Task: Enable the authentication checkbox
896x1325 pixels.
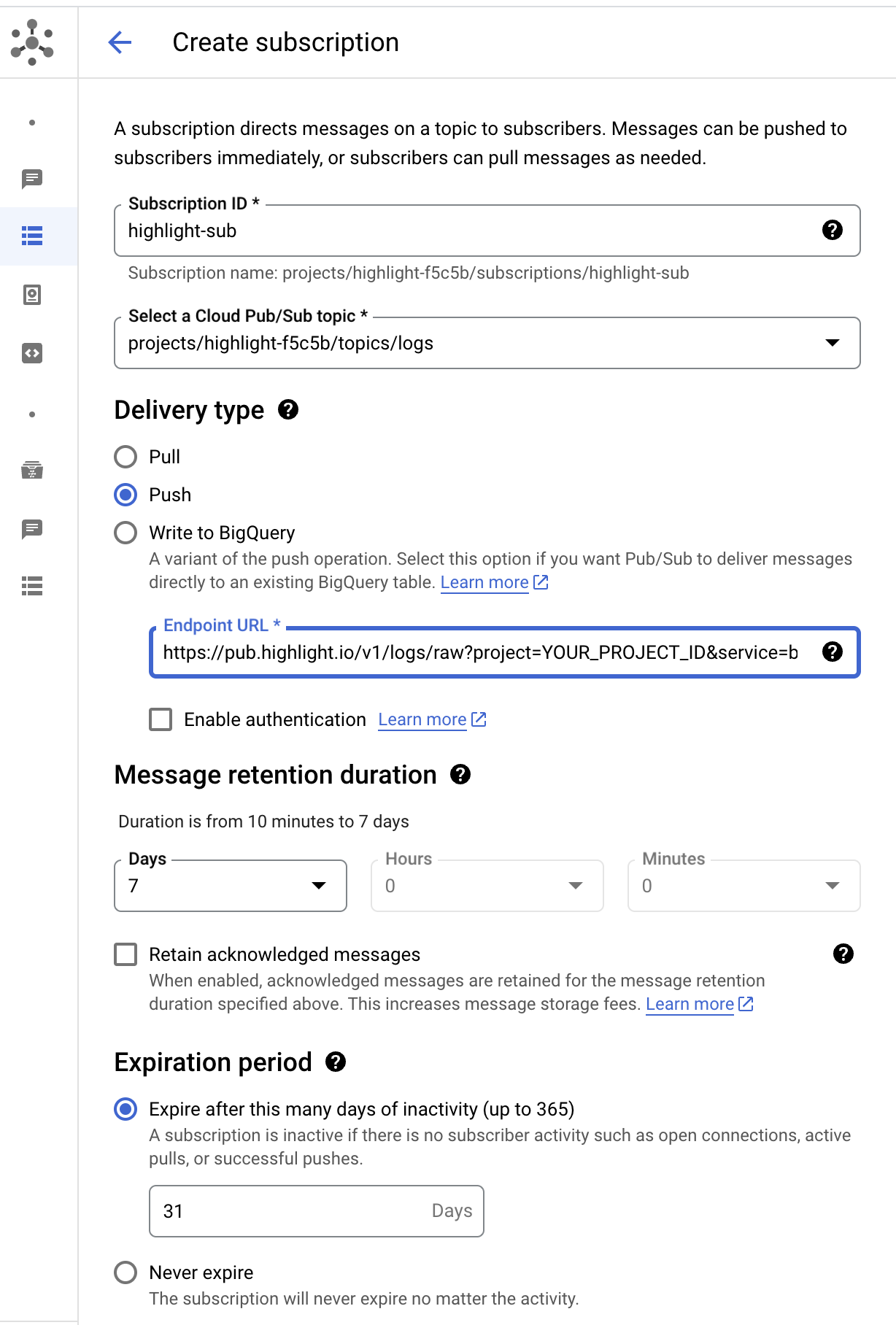Action: click(161, 719)
